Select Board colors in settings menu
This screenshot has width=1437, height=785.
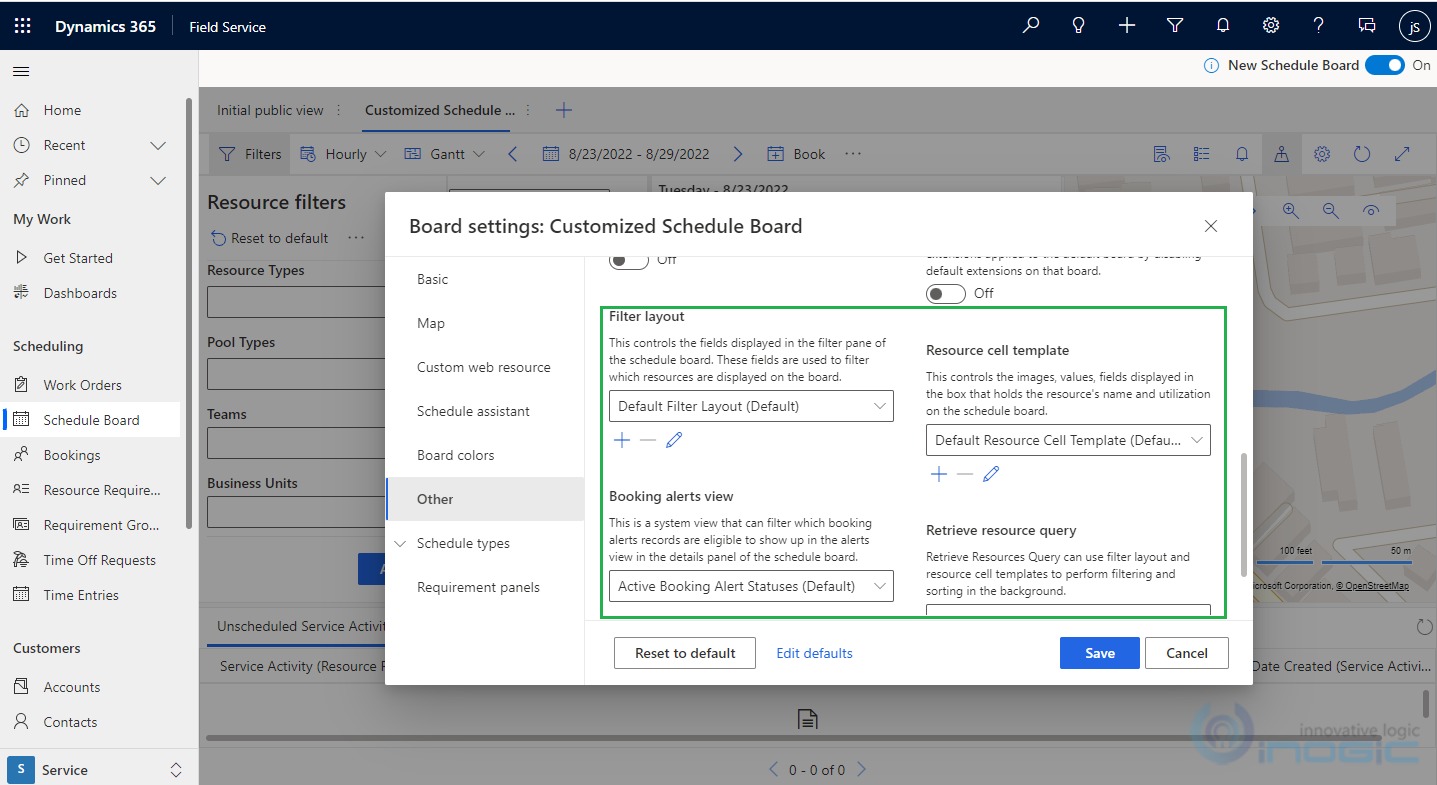(455, 455)
